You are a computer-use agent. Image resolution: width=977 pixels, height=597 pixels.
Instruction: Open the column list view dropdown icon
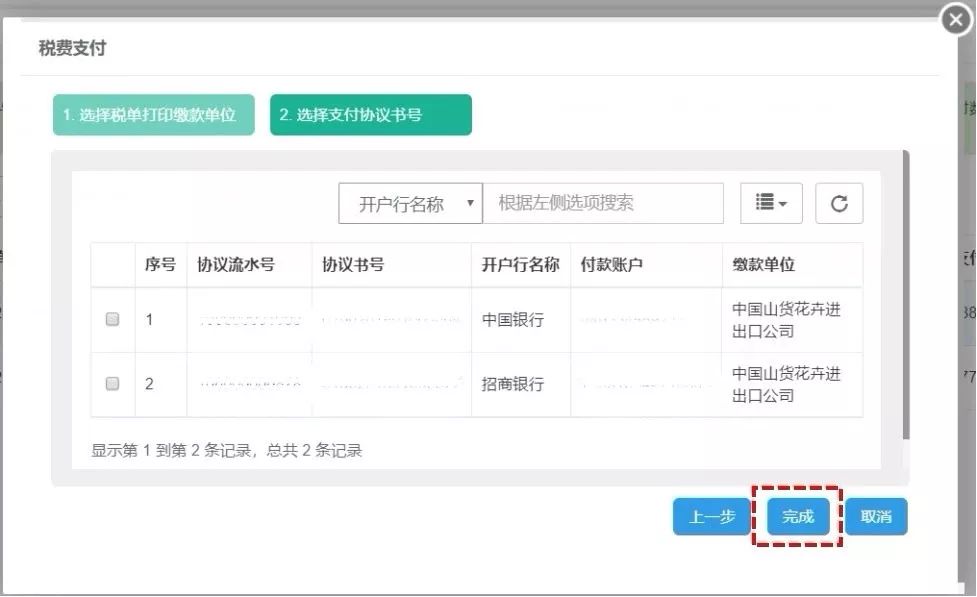click(771, 203)
